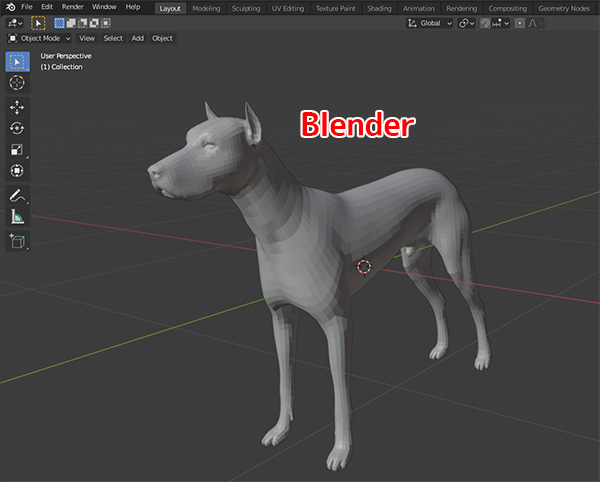Select the Cursor tool in toolbar
This screenshot has height=482, width=600.
pyautogui.click(x=17, y=83)
